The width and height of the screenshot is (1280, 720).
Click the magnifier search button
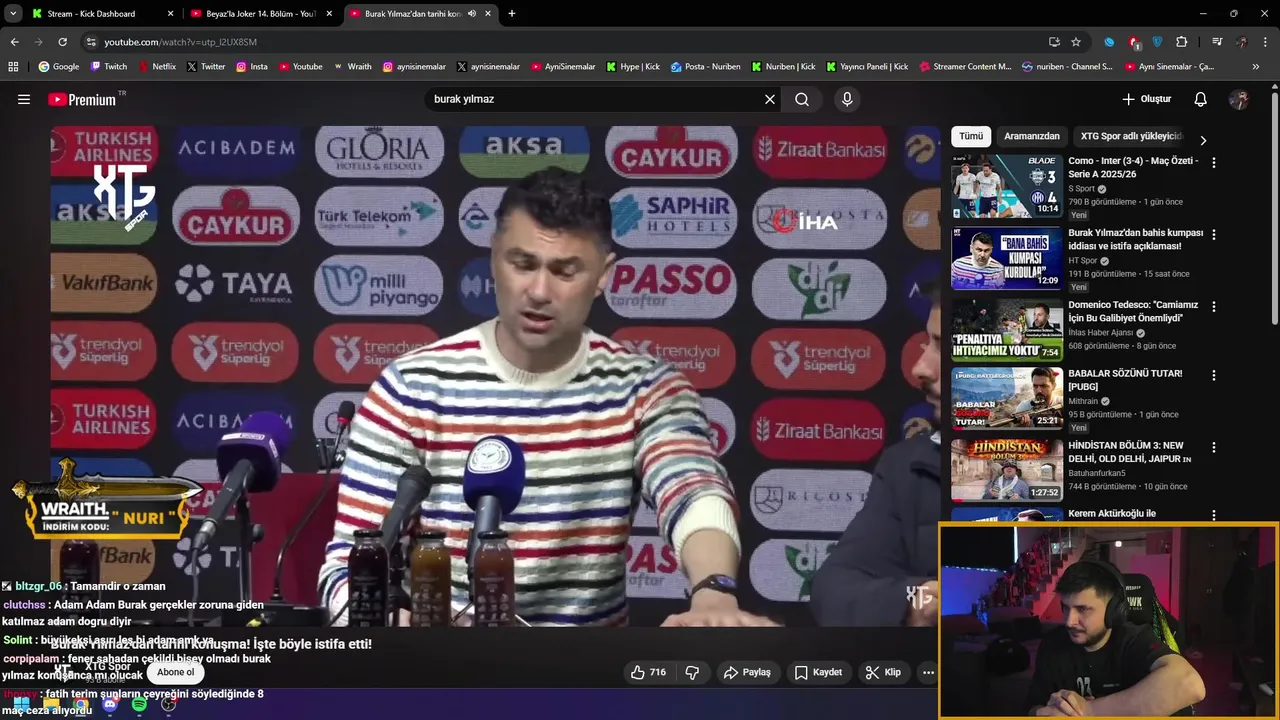(802, 99)
